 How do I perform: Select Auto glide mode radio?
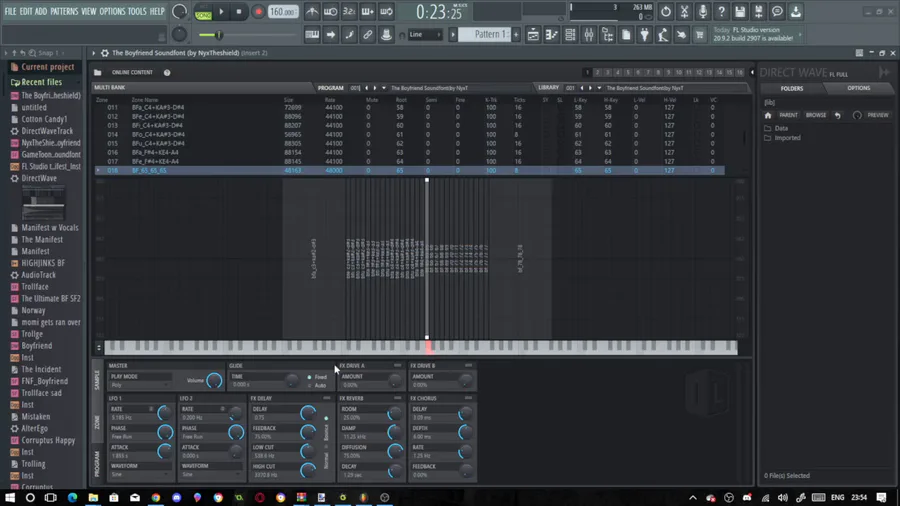309,386
